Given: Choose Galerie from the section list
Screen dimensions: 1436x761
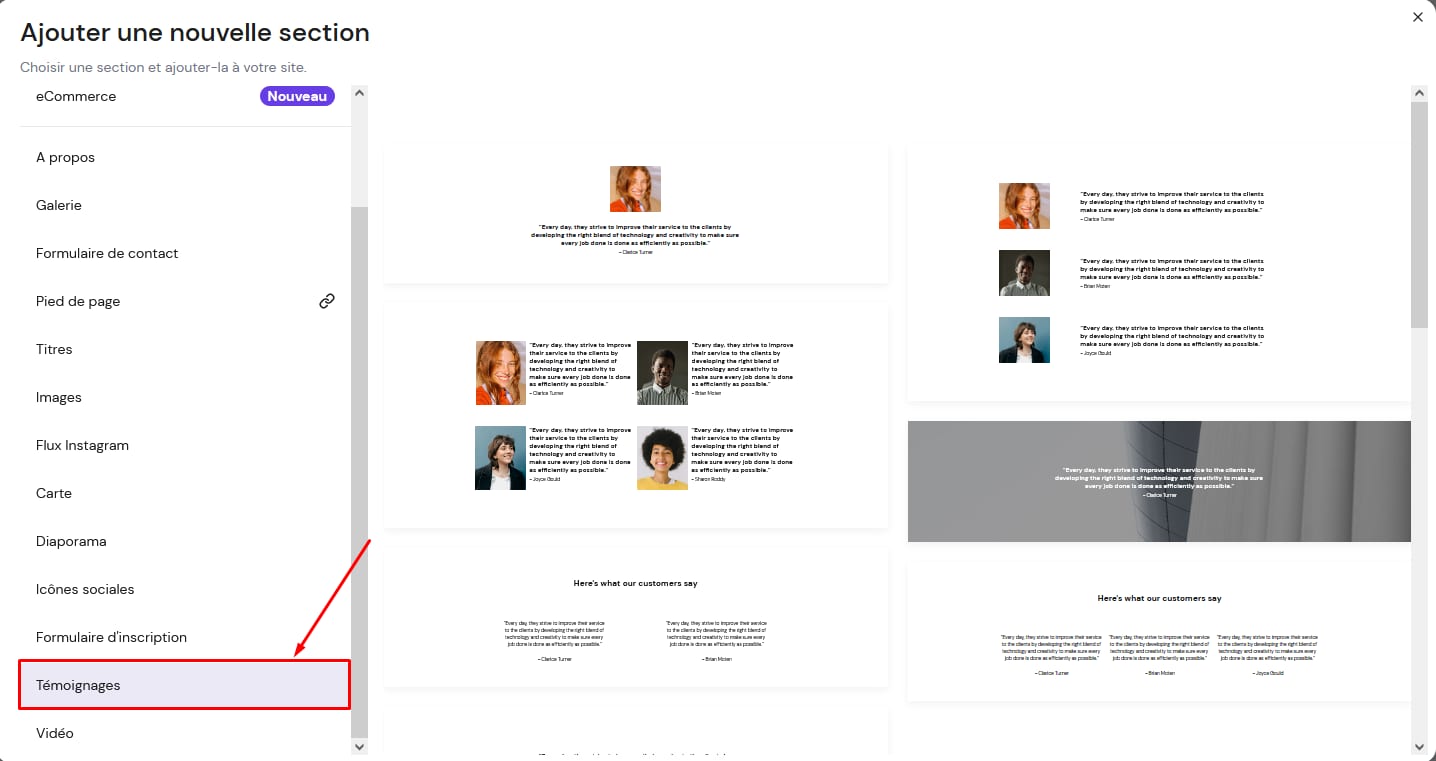Looking at the screenshot, I should click(59, 205).
